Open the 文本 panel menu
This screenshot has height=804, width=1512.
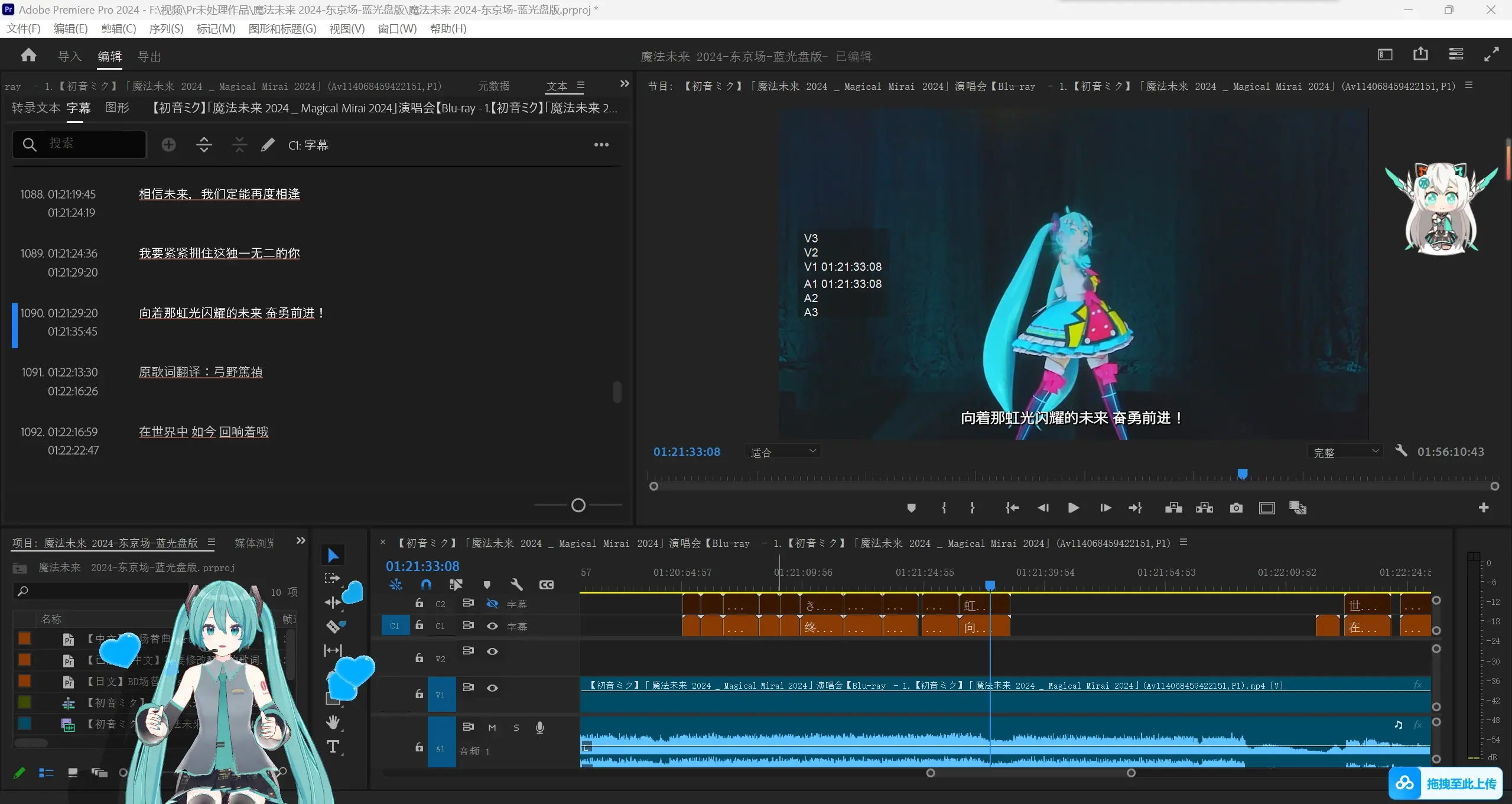pos(581,85)
